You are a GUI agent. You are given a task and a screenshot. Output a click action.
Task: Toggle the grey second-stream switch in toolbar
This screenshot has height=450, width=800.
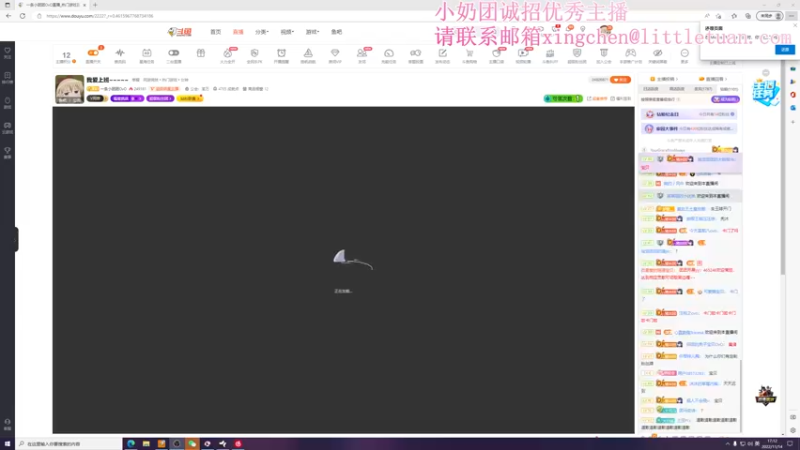173,53
